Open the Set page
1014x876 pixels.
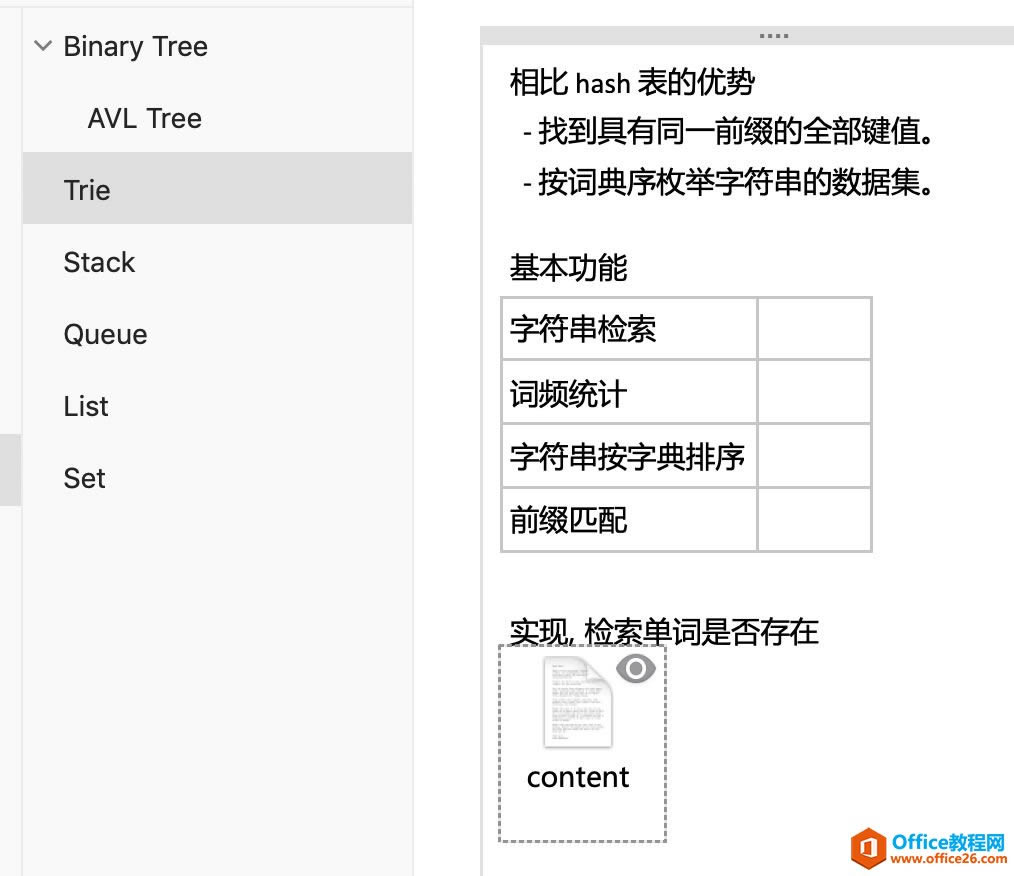click(x=84, y=478)
